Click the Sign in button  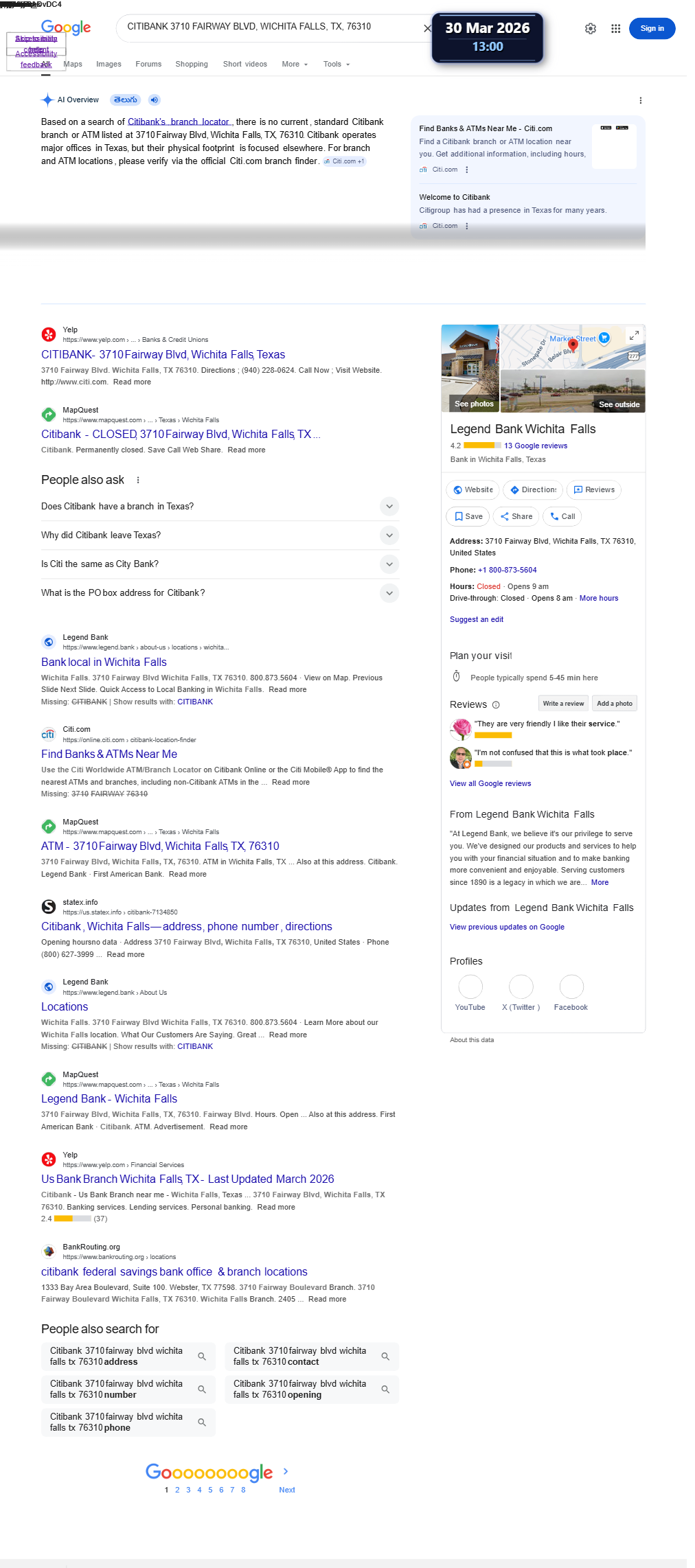(x=652, y=29)
